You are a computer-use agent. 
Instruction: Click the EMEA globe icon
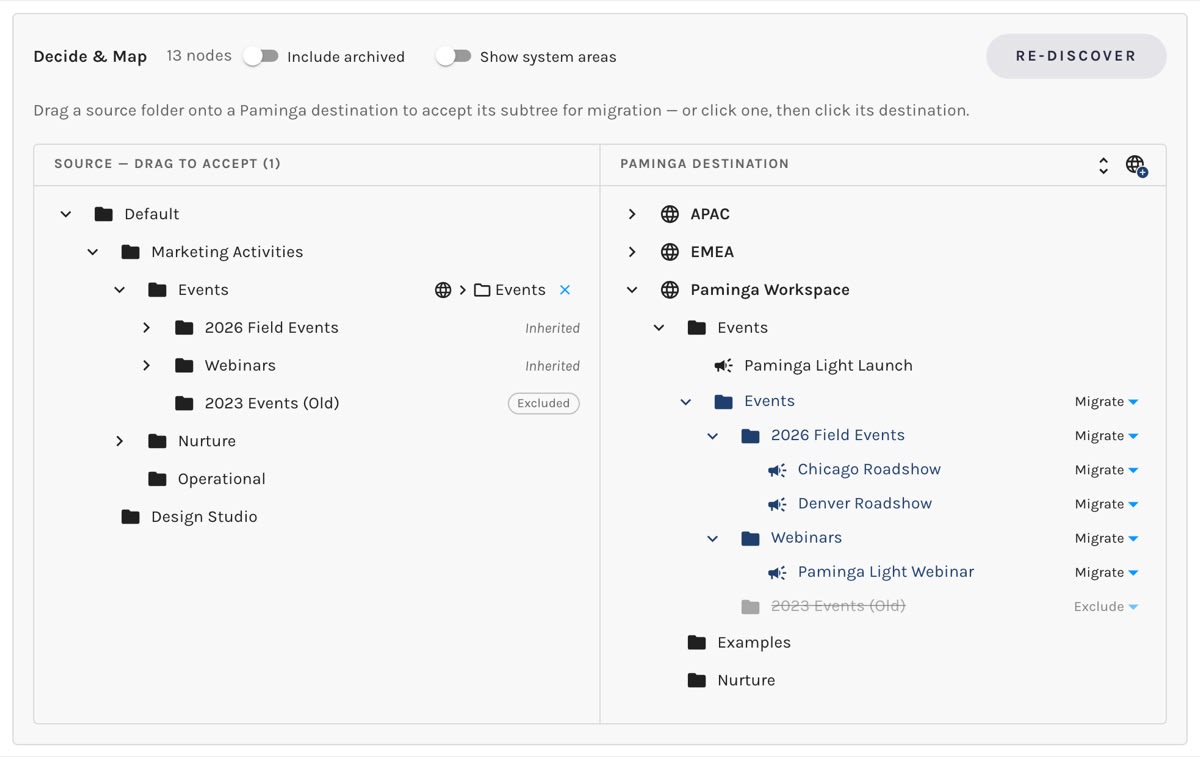(x=670, y=252)
